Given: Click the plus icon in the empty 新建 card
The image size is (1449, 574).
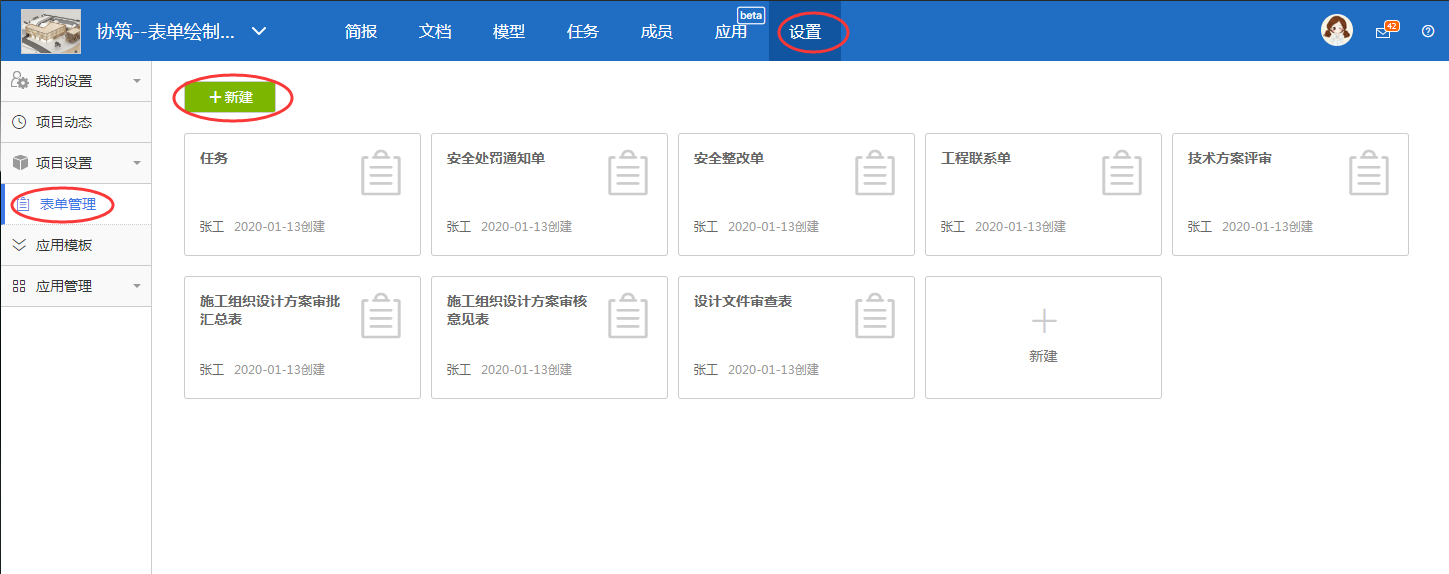Looking at the screenshot, I should click(1043, 321).
